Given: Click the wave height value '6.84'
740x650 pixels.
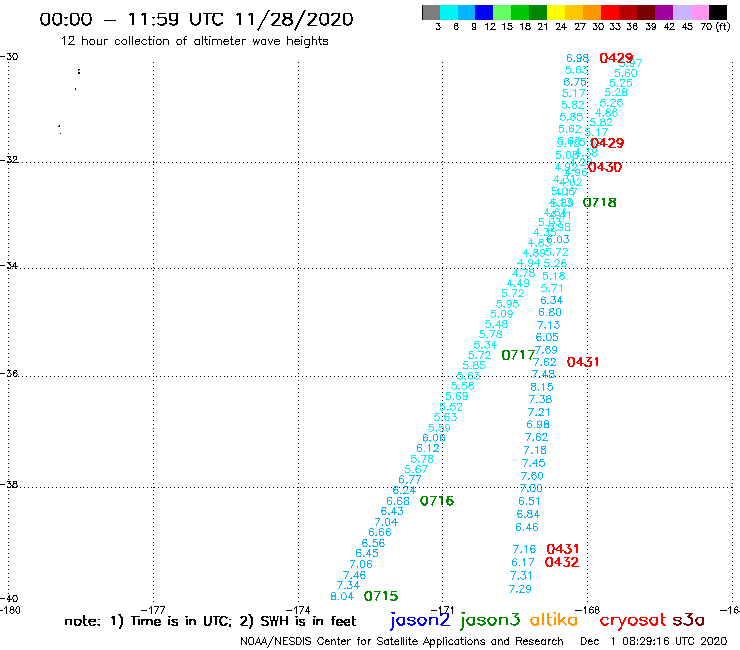Looking at the screenshot, I should coord(528,514).
